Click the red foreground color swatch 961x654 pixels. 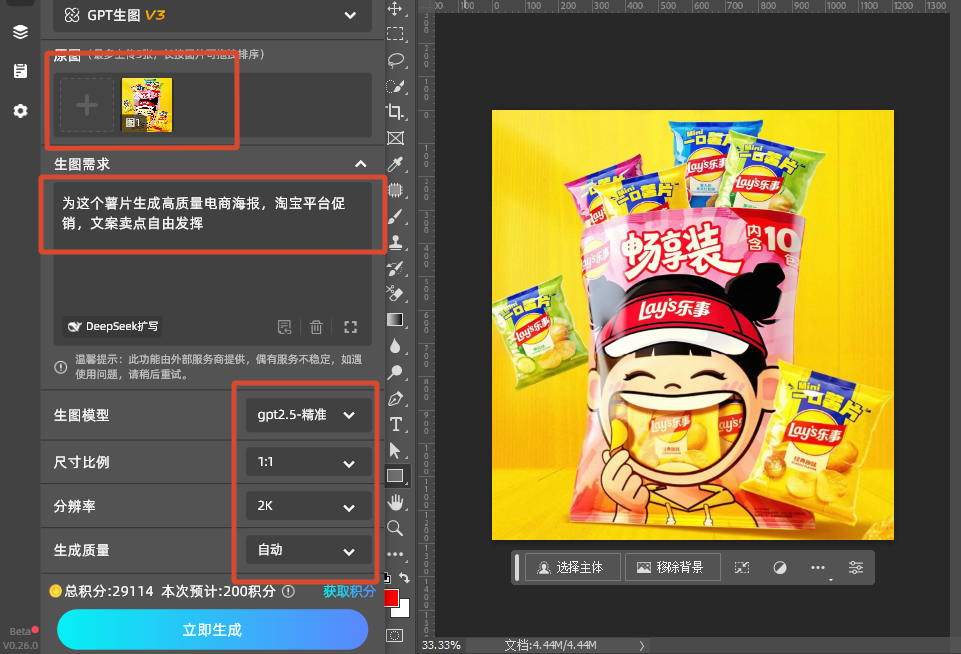click(x=390, y=596)
